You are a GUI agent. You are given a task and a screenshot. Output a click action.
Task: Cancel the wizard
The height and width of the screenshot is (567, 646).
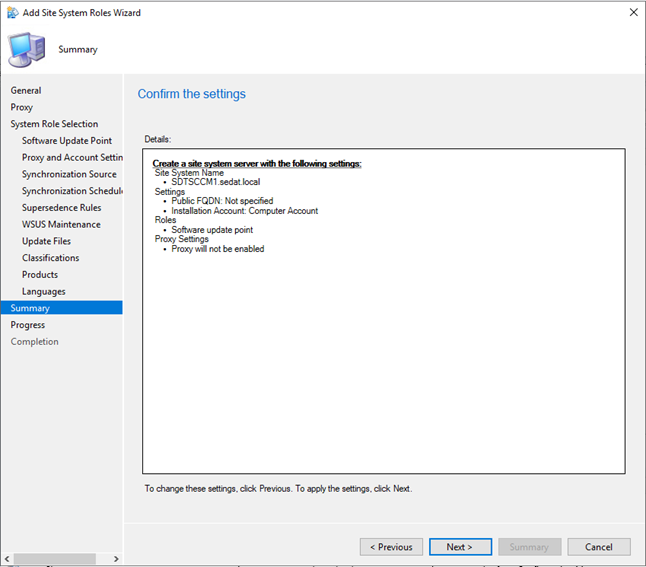click(599, 547)
